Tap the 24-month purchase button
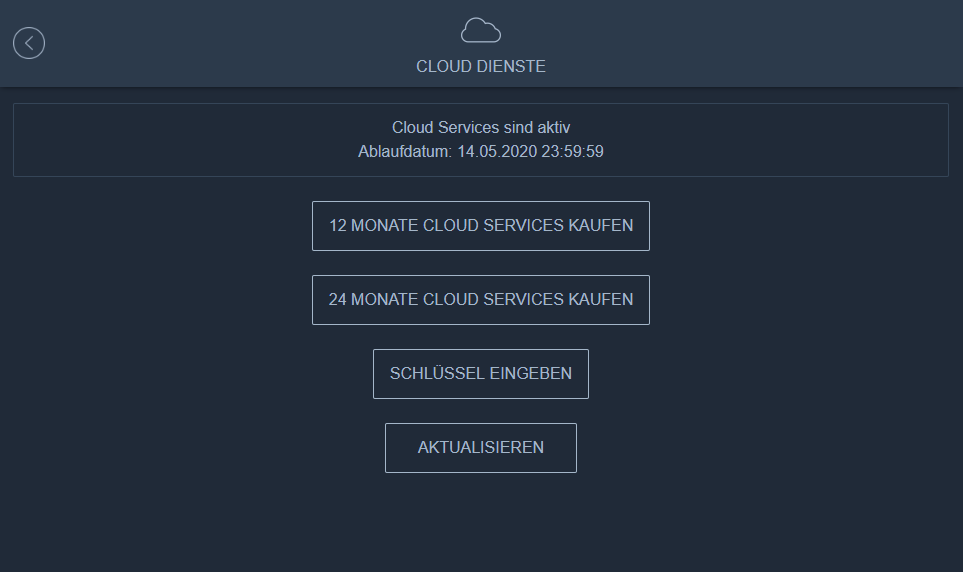 (x=480, y=300)
